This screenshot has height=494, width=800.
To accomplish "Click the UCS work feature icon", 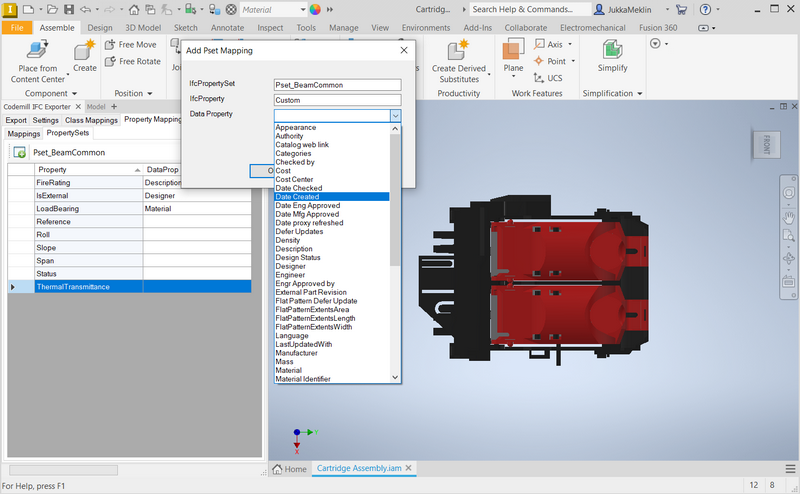I will (x=547, y=77).
